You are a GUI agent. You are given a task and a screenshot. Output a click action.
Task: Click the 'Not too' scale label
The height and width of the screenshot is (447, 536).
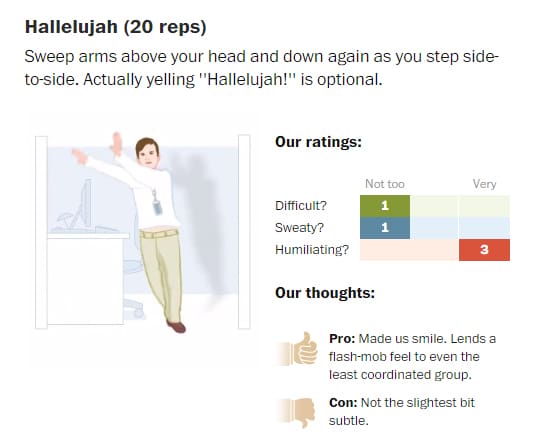[x=385, y=184]
